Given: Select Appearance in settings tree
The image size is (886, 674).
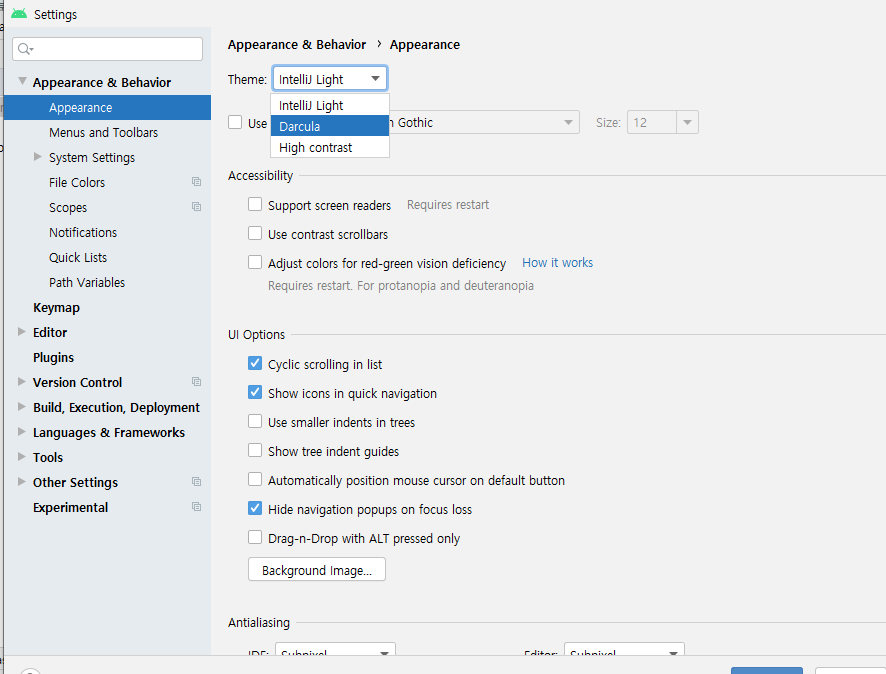Looking at the screenshot, I should 107,107.
